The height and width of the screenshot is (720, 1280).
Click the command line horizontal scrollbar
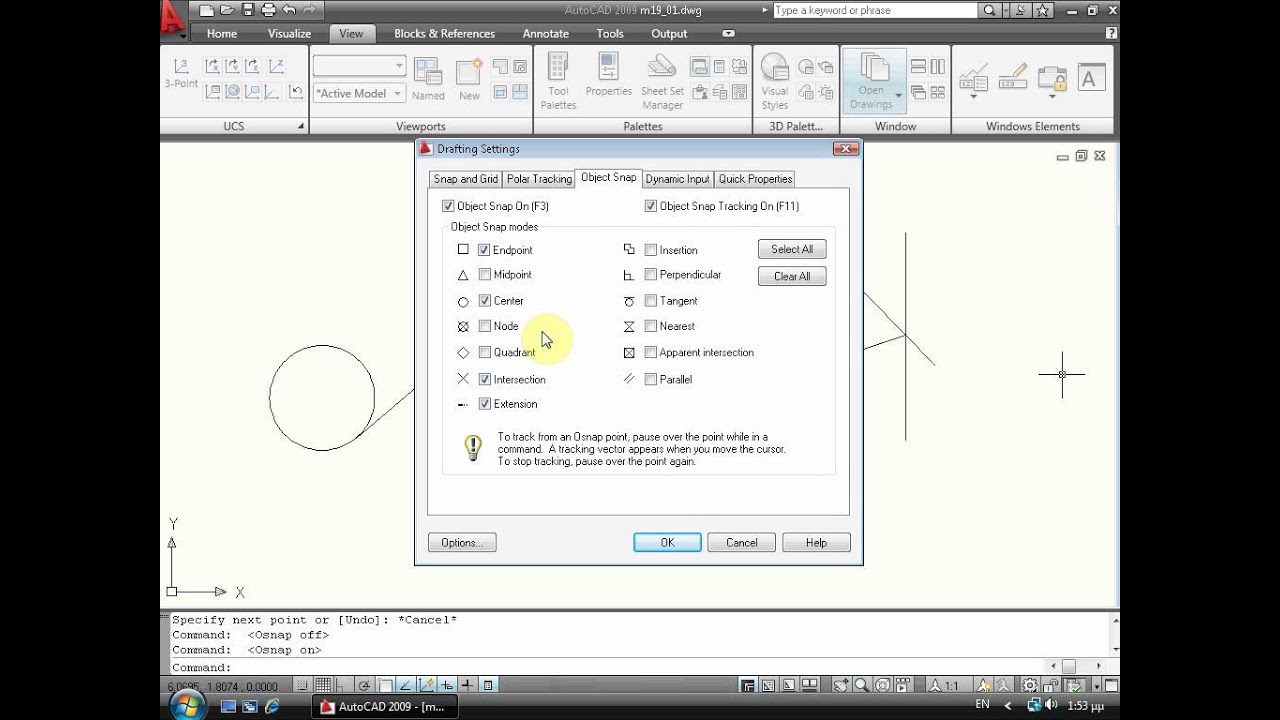pyautogui.click(x=1074, y=667)
